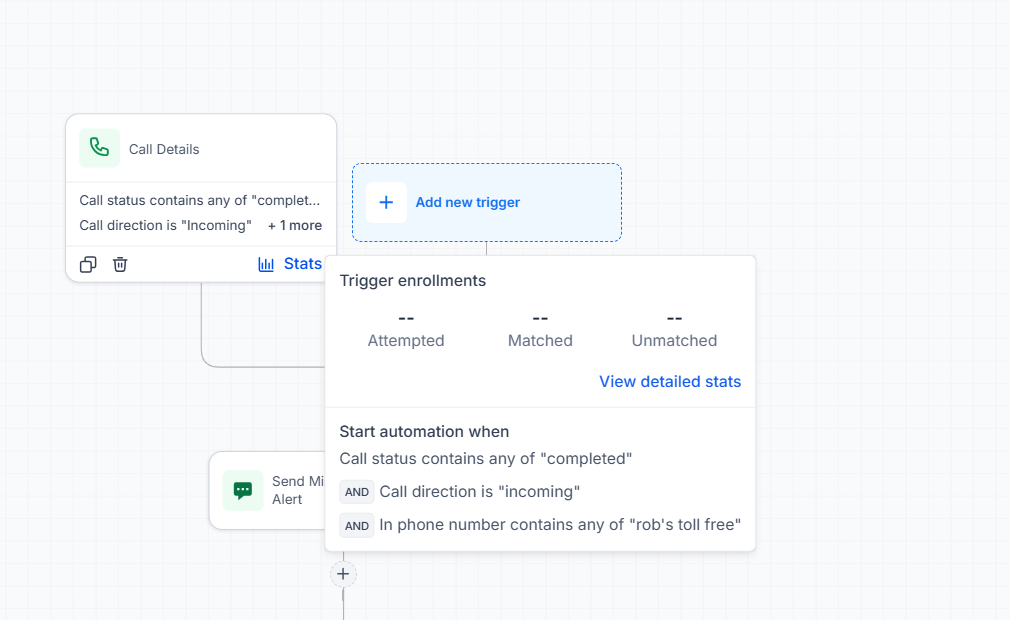Image resolution: width=1010 pixels, height=620 pixels.
Task: Expand the "+ 1 more" conditions
Action: pyautogui.click(x=295, y=225)
